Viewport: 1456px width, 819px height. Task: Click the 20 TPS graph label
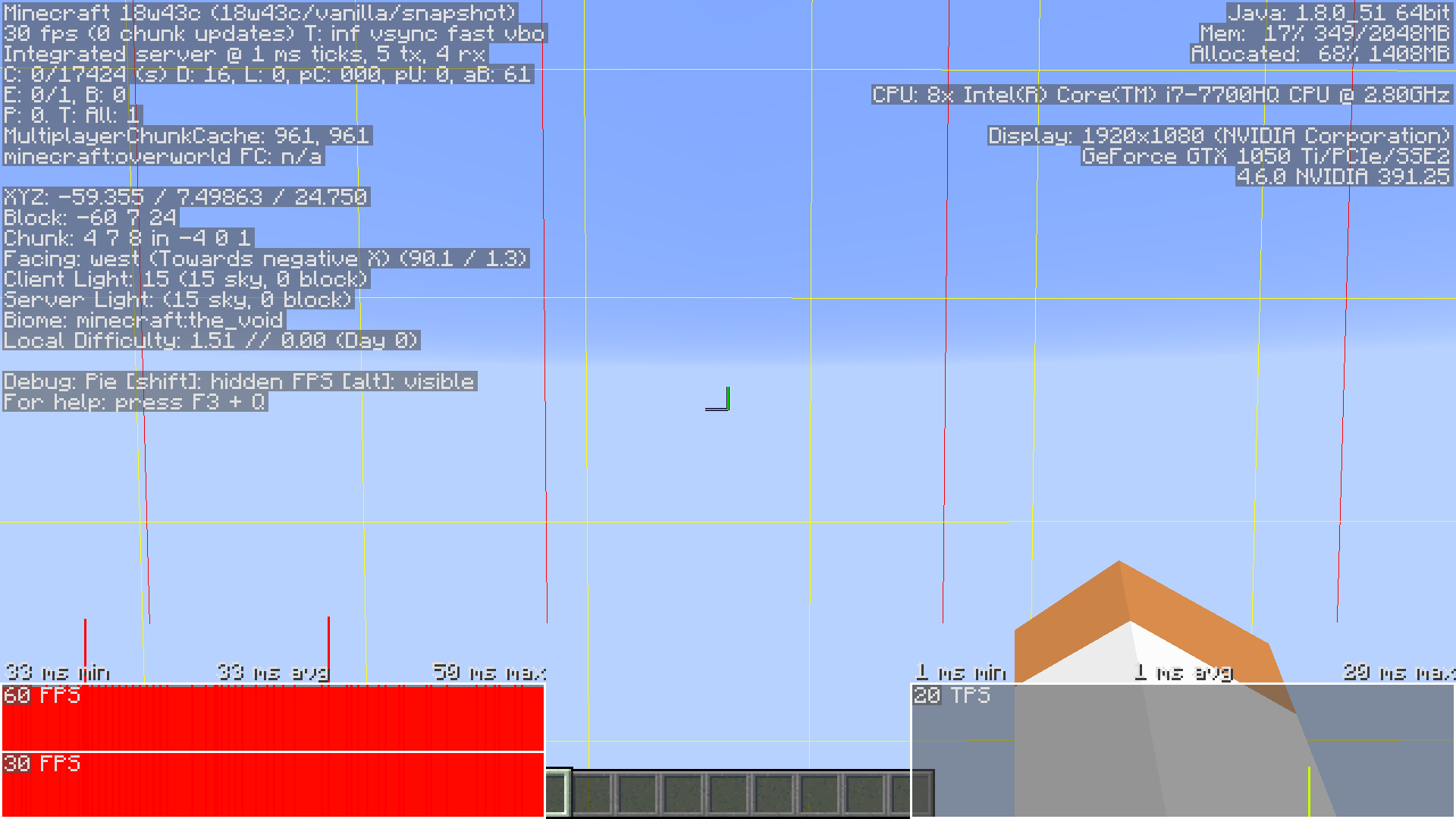coord(952,695)
